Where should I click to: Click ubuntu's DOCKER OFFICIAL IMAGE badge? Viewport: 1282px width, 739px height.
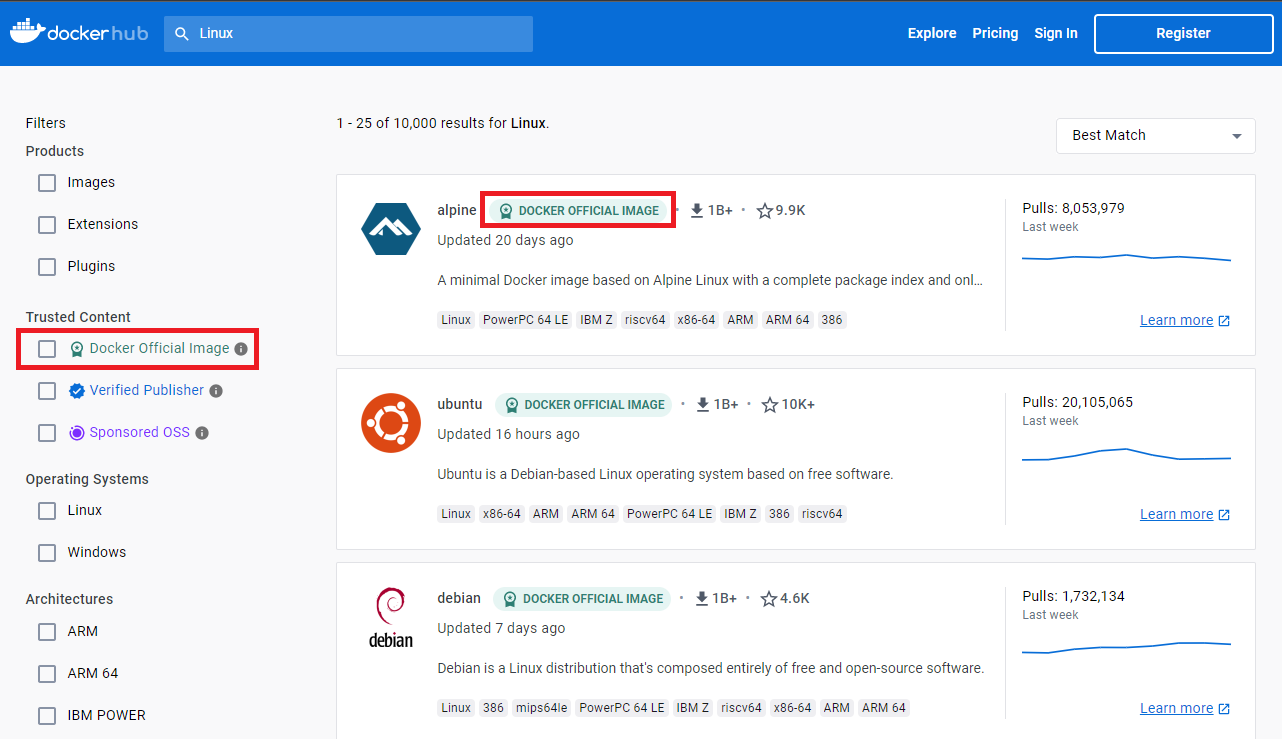pos(584,405)
